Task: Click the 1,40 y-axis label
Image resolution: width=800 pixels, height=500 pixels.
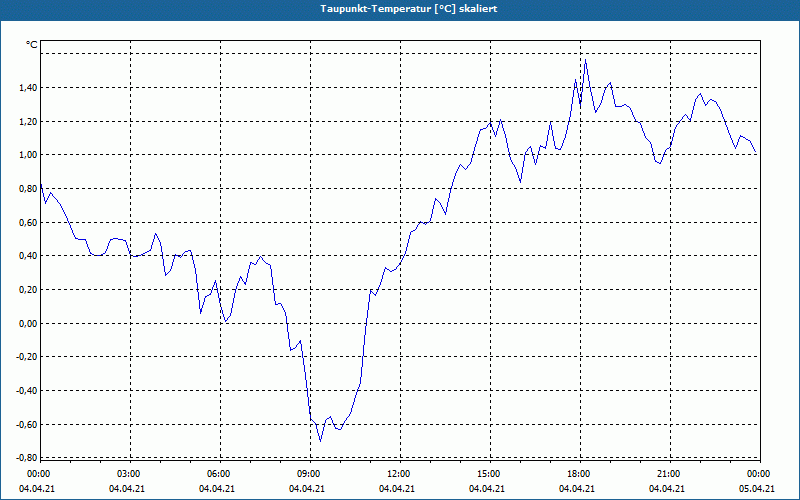Action: [29, 88]
